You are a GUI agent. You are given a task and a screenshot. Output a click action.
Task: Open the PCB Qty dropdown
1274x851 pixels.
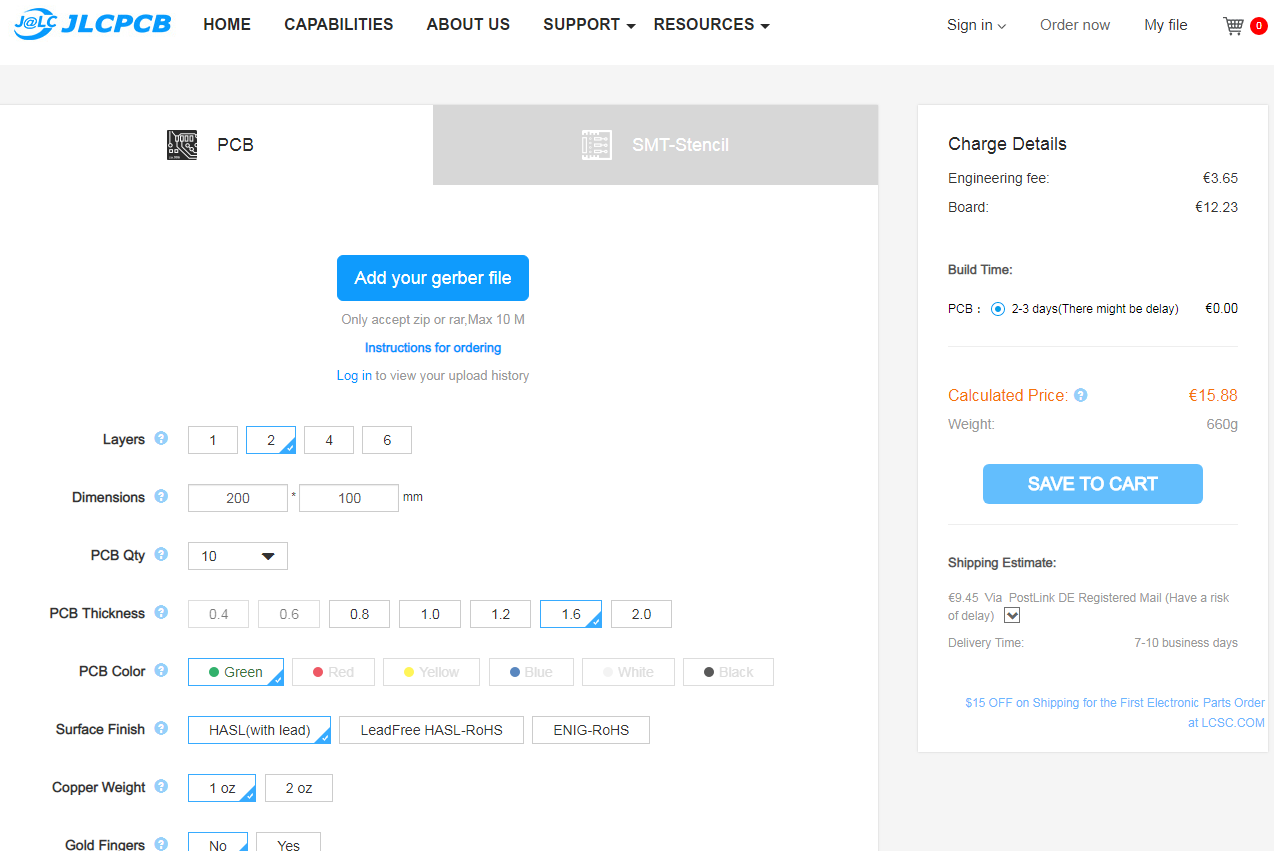[238, 556]
